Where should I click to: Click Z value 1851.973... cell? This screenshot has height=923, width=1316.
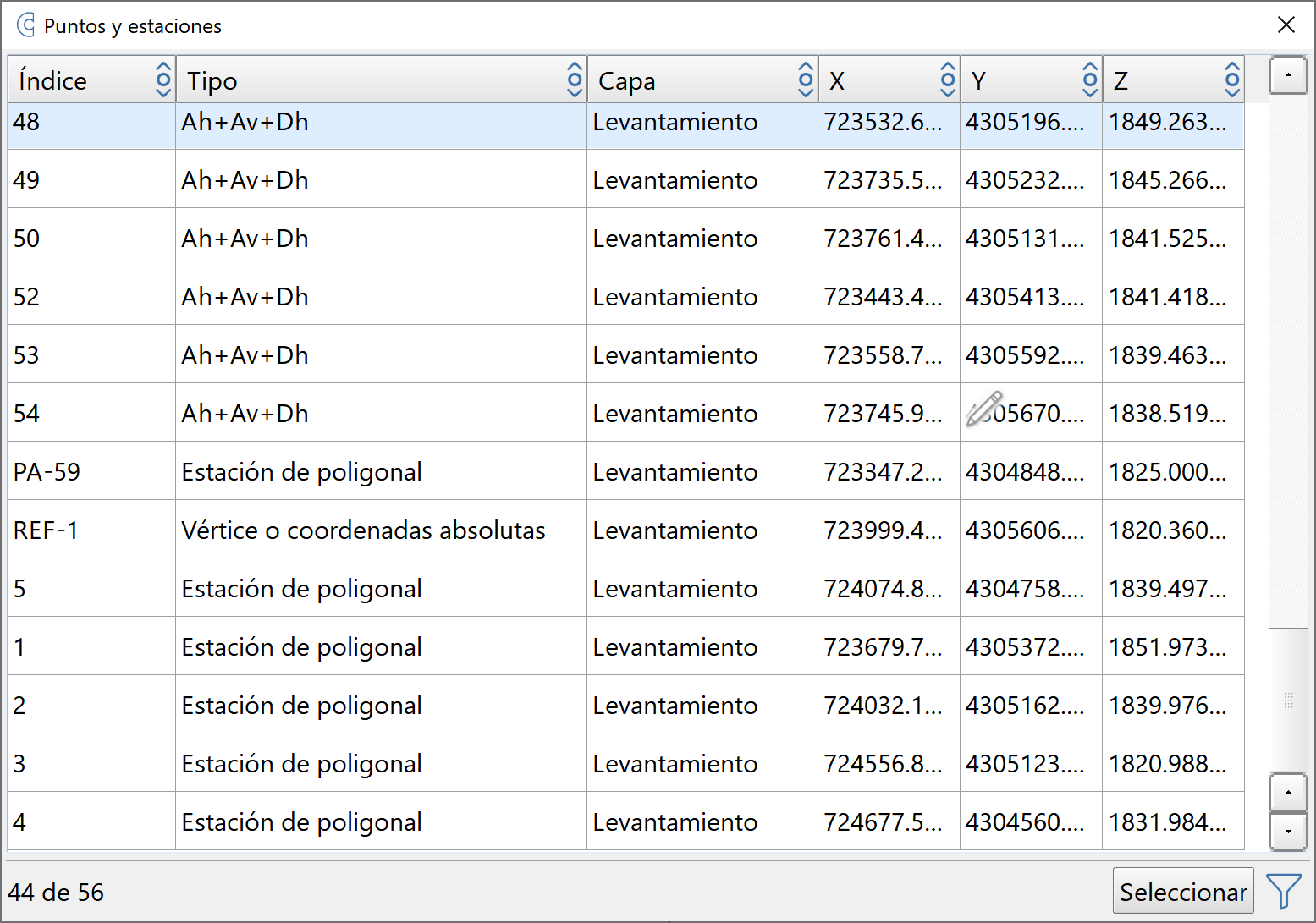tap(1173, 646)
